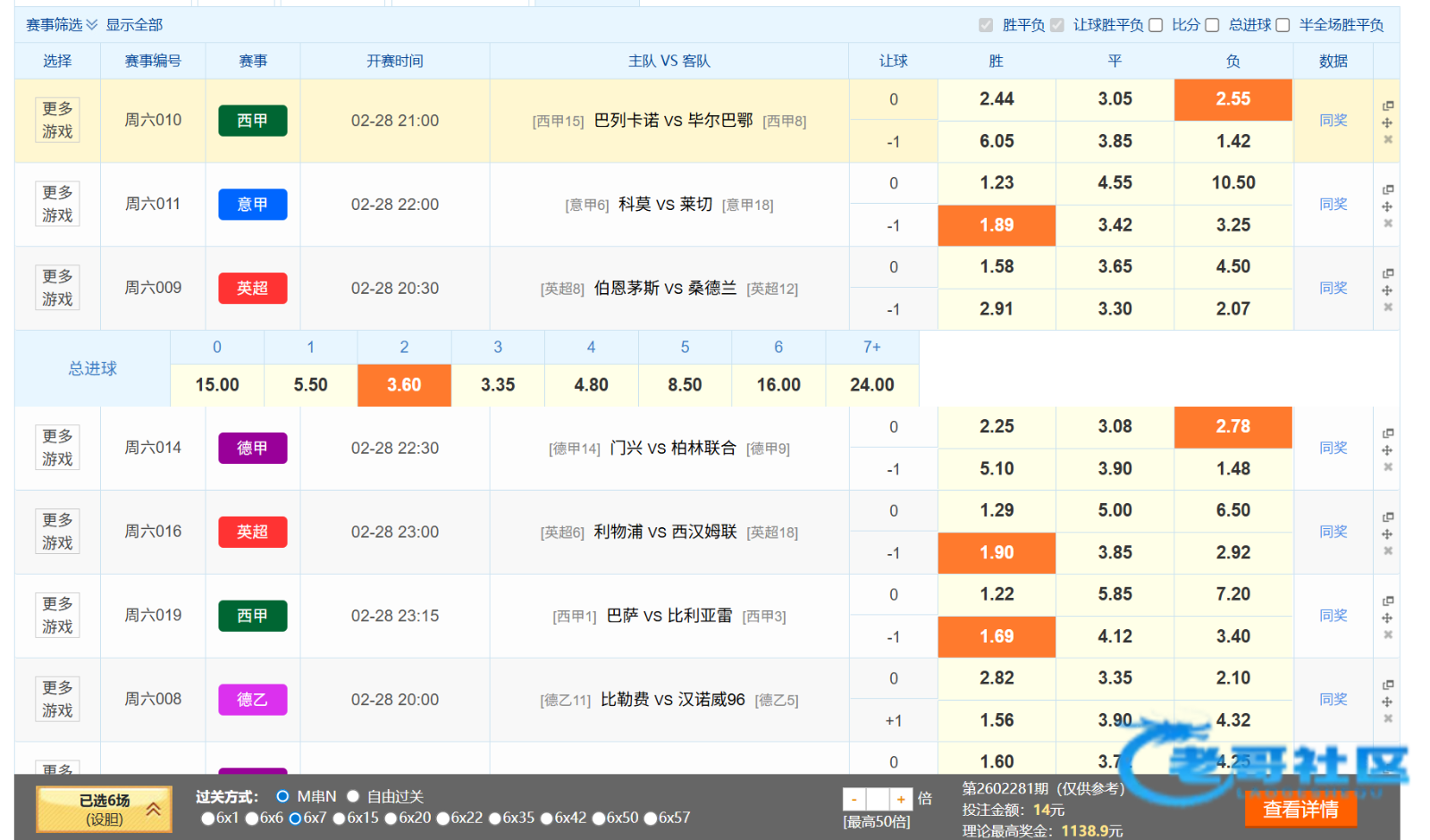Expand the 已选6场 selected matches panel
This screenshot has width=1430, height=840.
pos(104,809)
